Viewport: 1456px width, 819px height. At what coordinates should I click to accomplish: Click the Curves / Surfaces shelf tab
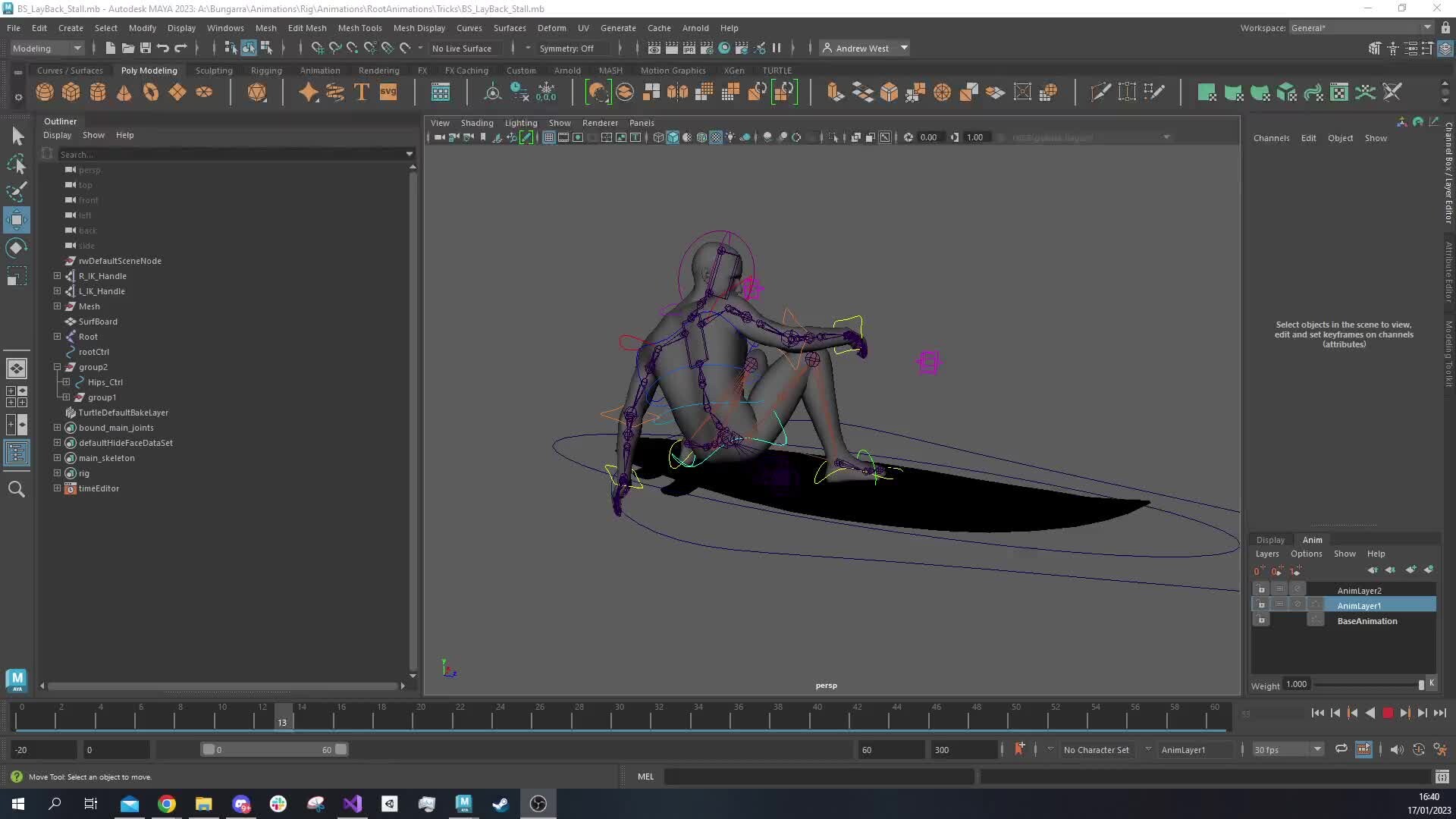pyautogui.click(x=70, y=70)
